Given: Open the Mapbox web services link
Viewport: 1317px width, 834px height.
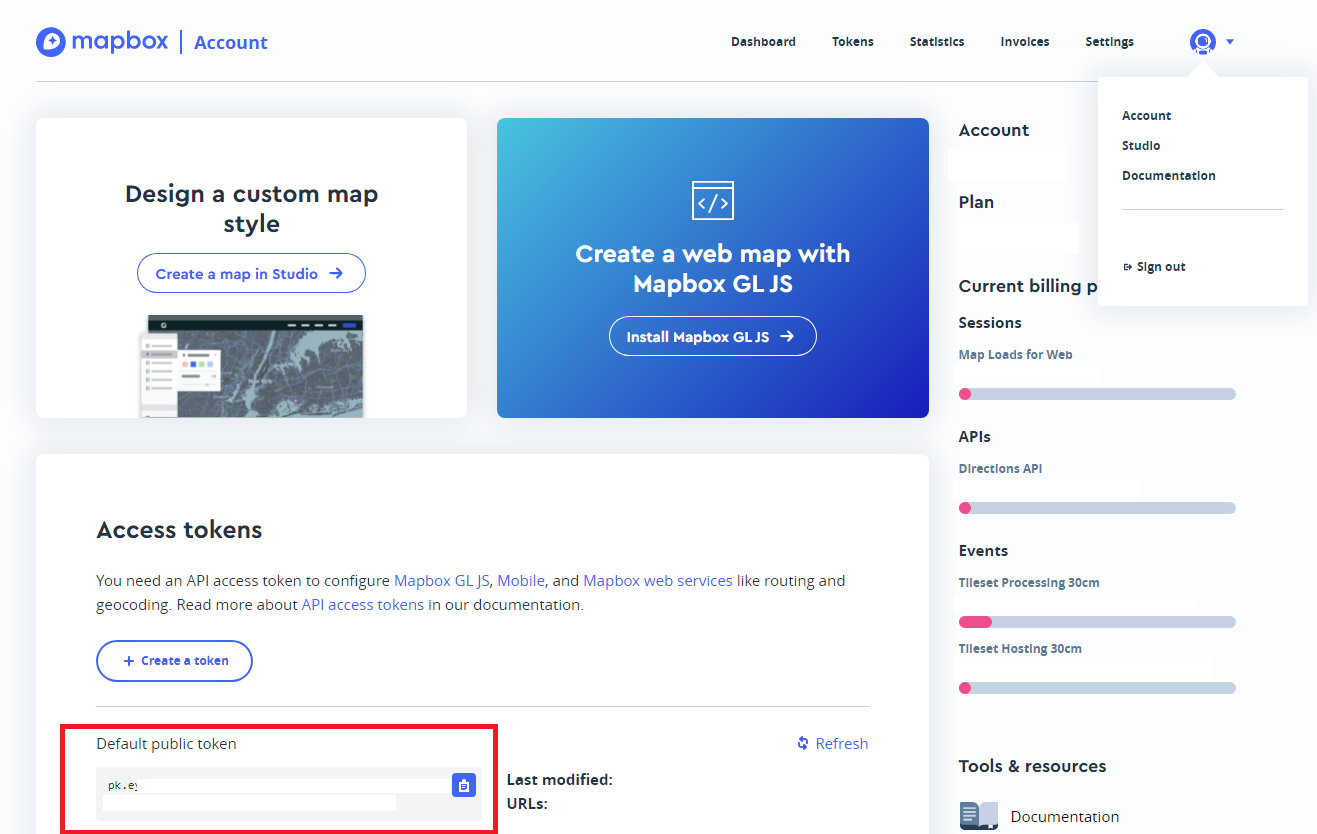Looking at the screenshot, I should [658, 580].
